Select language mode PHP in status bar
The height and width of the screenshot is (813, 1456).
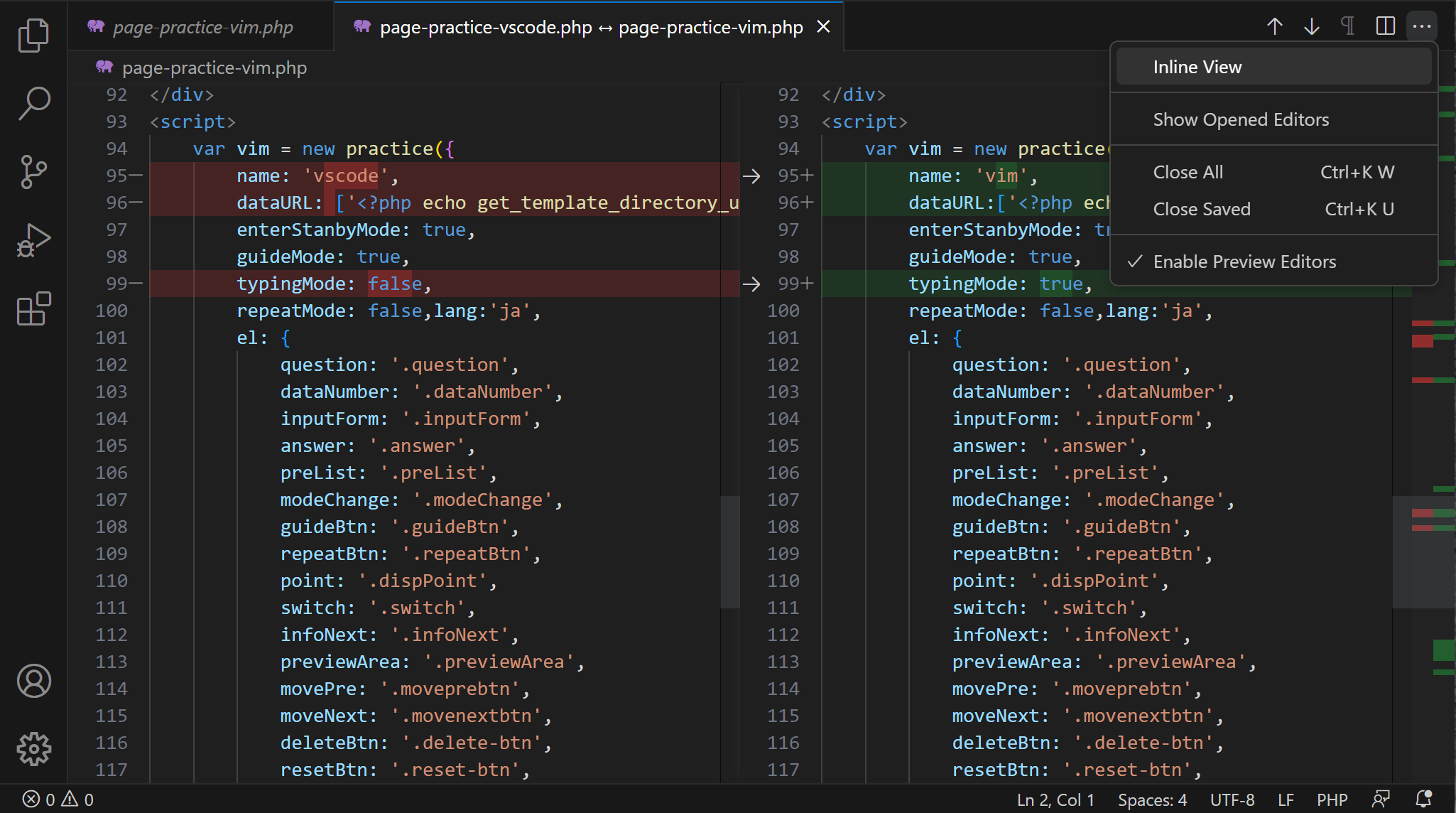(x=1332, y=799)
